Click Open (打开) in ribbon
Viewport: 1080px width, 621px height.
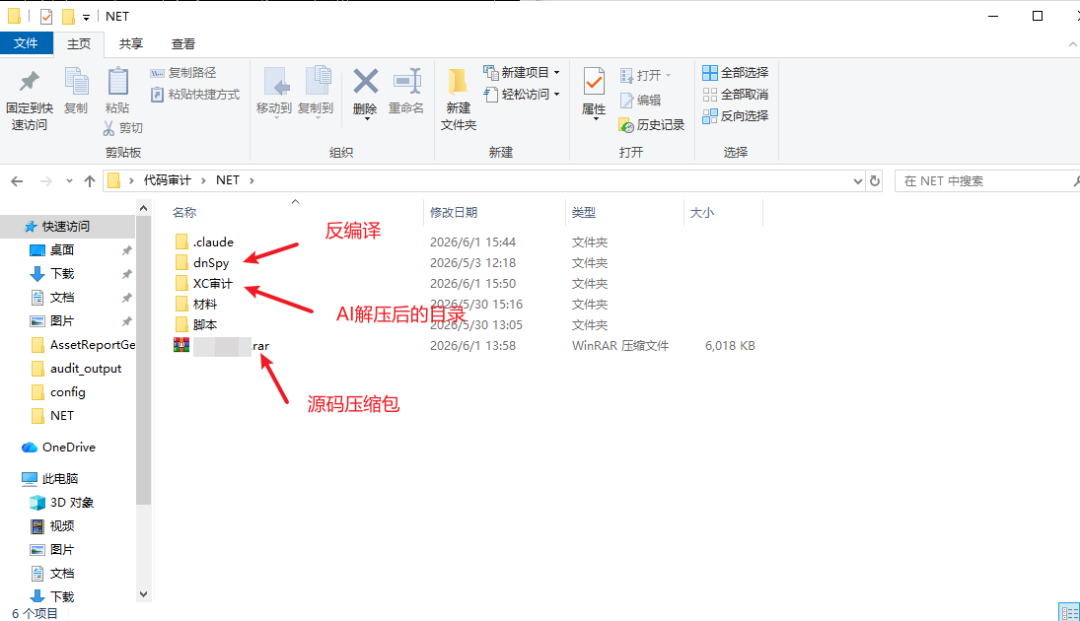(645, 76)
